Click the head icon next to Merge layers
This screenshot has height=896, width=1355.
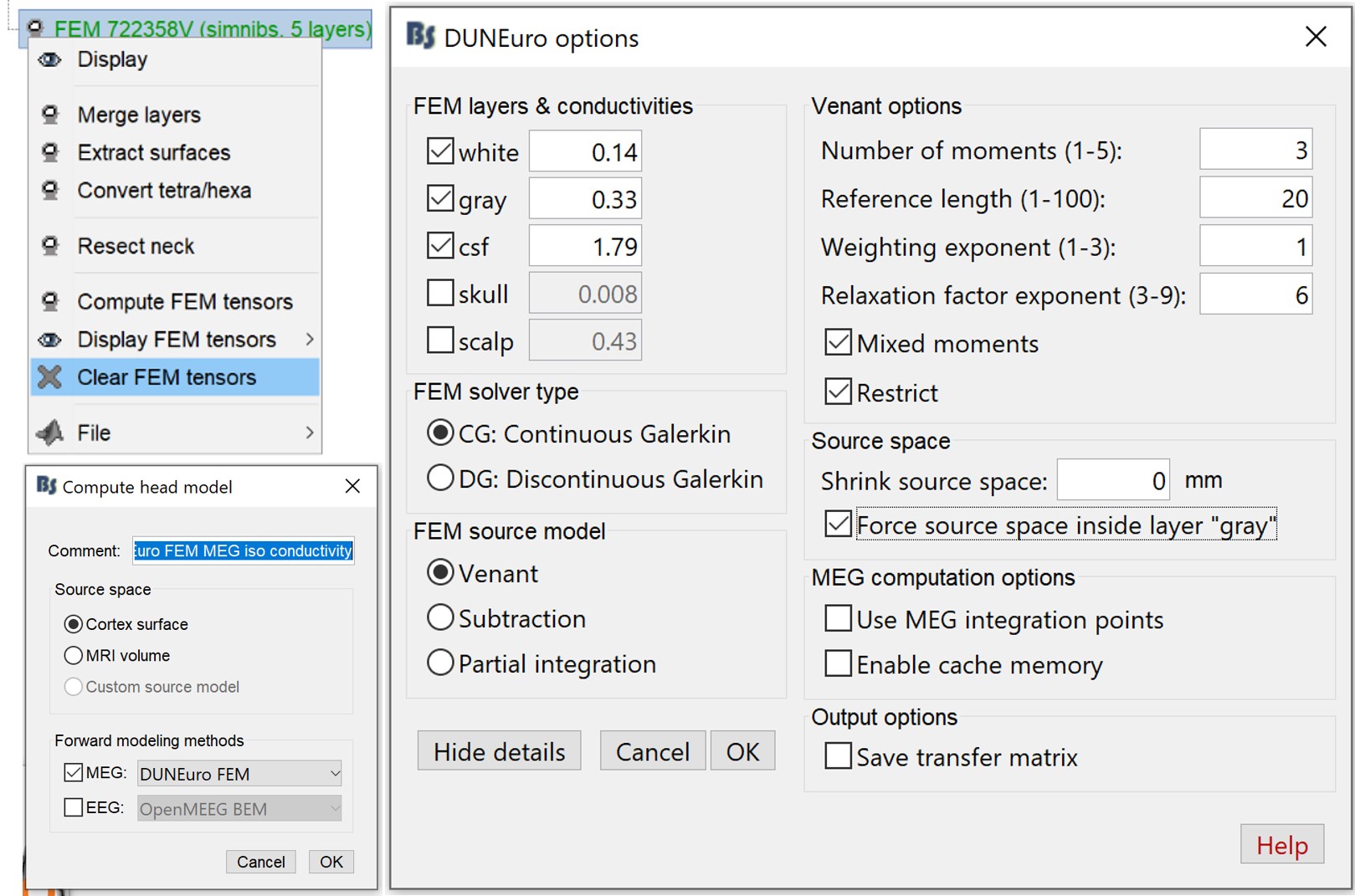tap(50, 115)
